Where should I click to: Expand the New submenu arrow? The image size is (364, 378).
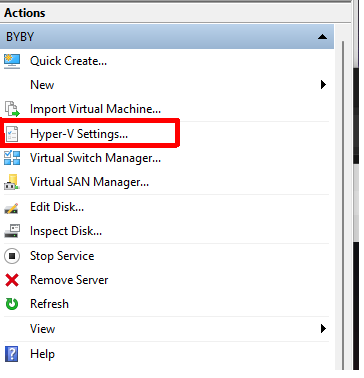323,85
